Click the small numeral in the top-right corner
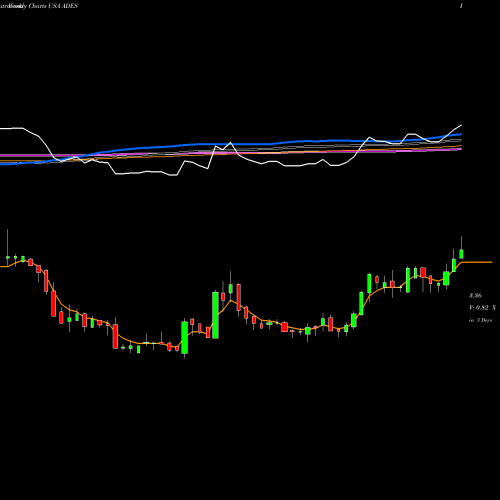The height and width of the screenshot is (500, 500). [461, 6]
